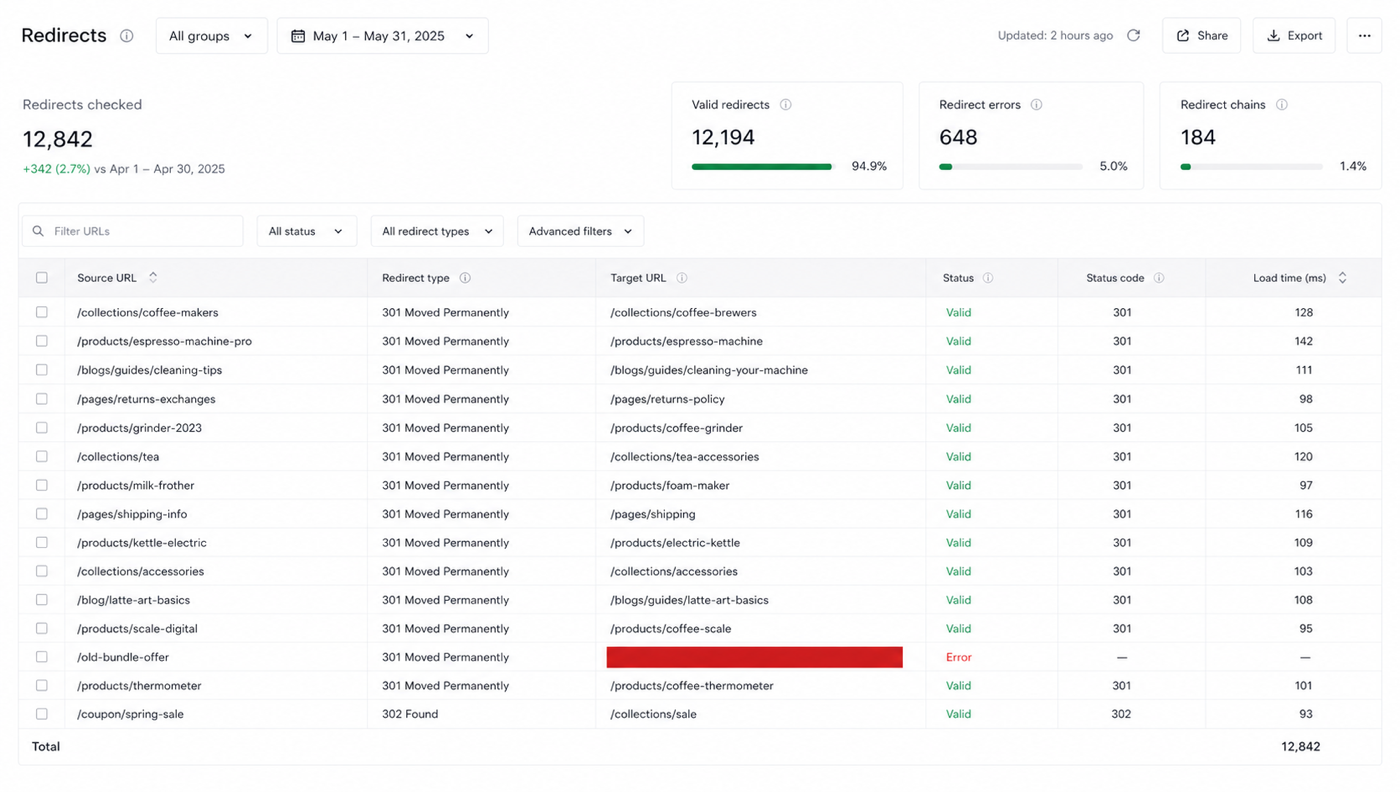The width and height of the screenshot is (1400, 792).
Task: Open the May 1 – May 31 date picker
Action: [x=382, y=36]
